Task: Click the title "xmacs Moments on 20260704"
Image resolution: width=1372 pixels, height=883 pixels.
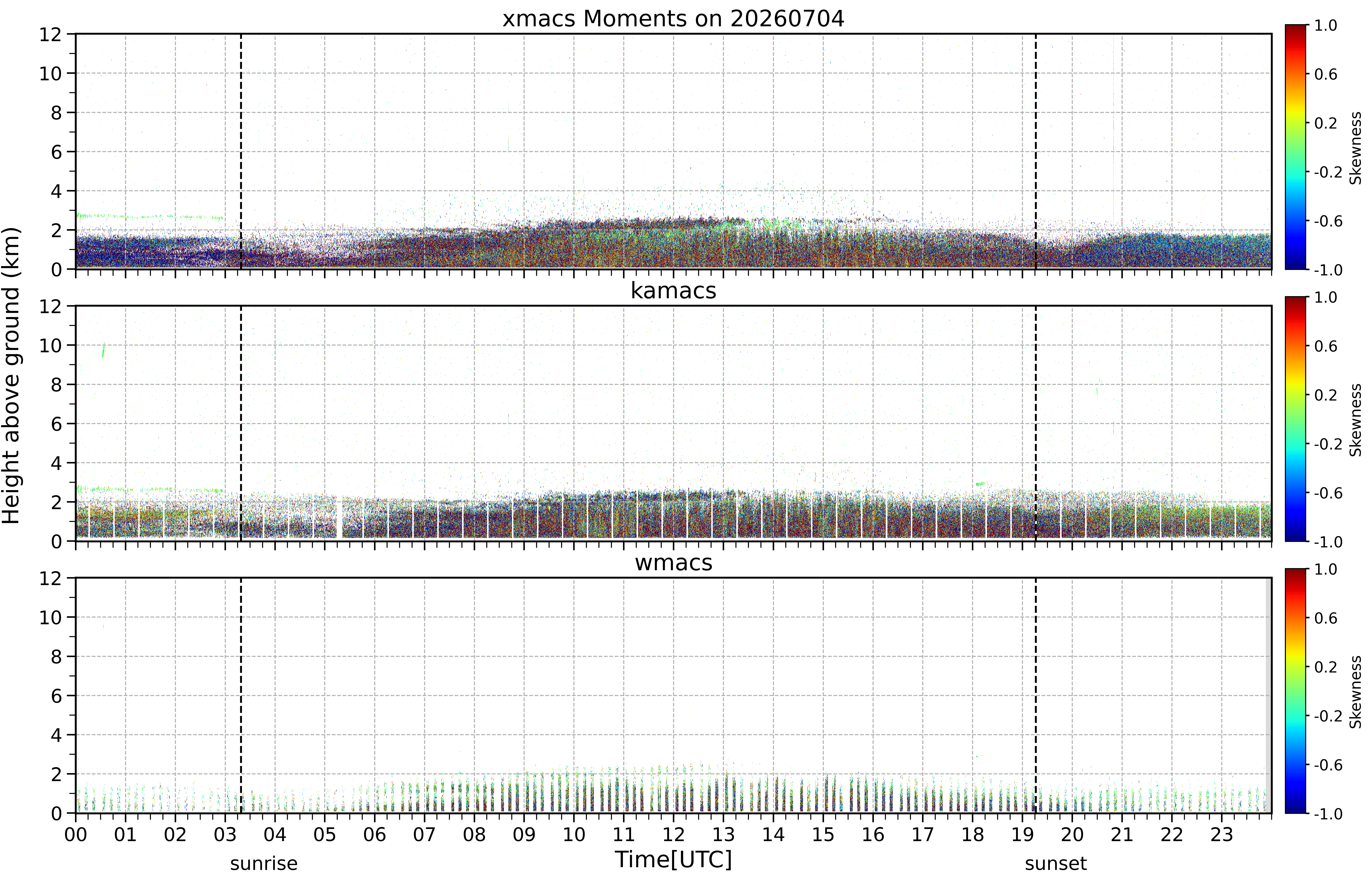Action: point(673,19)
